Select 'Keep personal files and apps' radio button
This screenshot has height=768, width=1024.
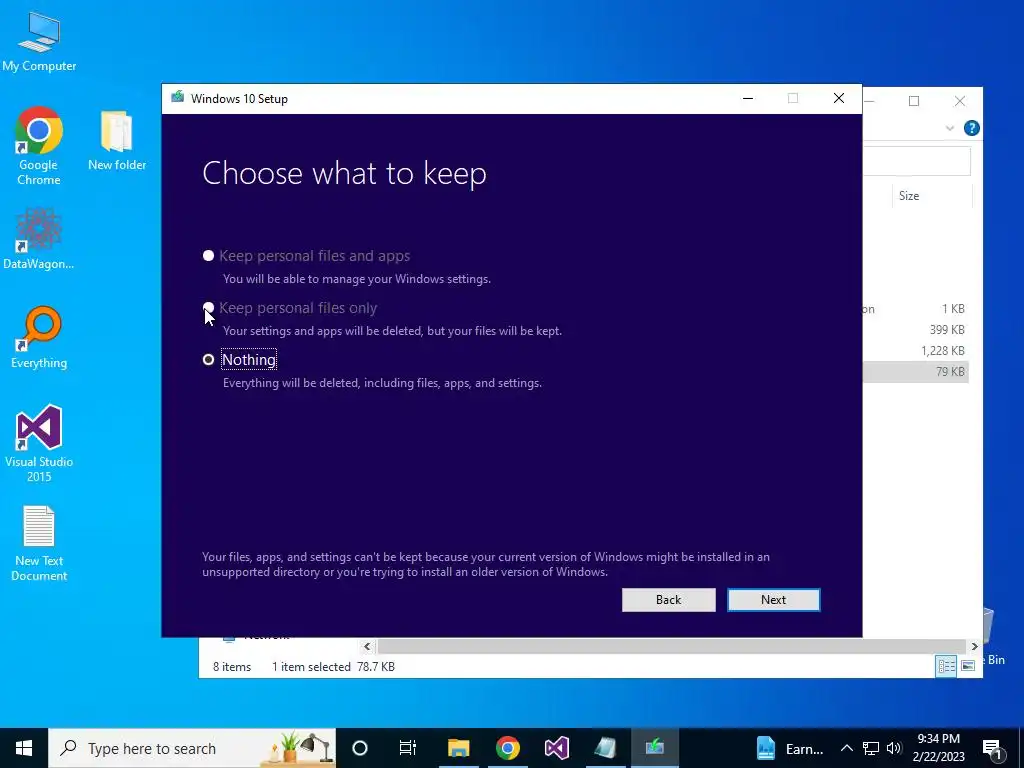tap(208, 255)
